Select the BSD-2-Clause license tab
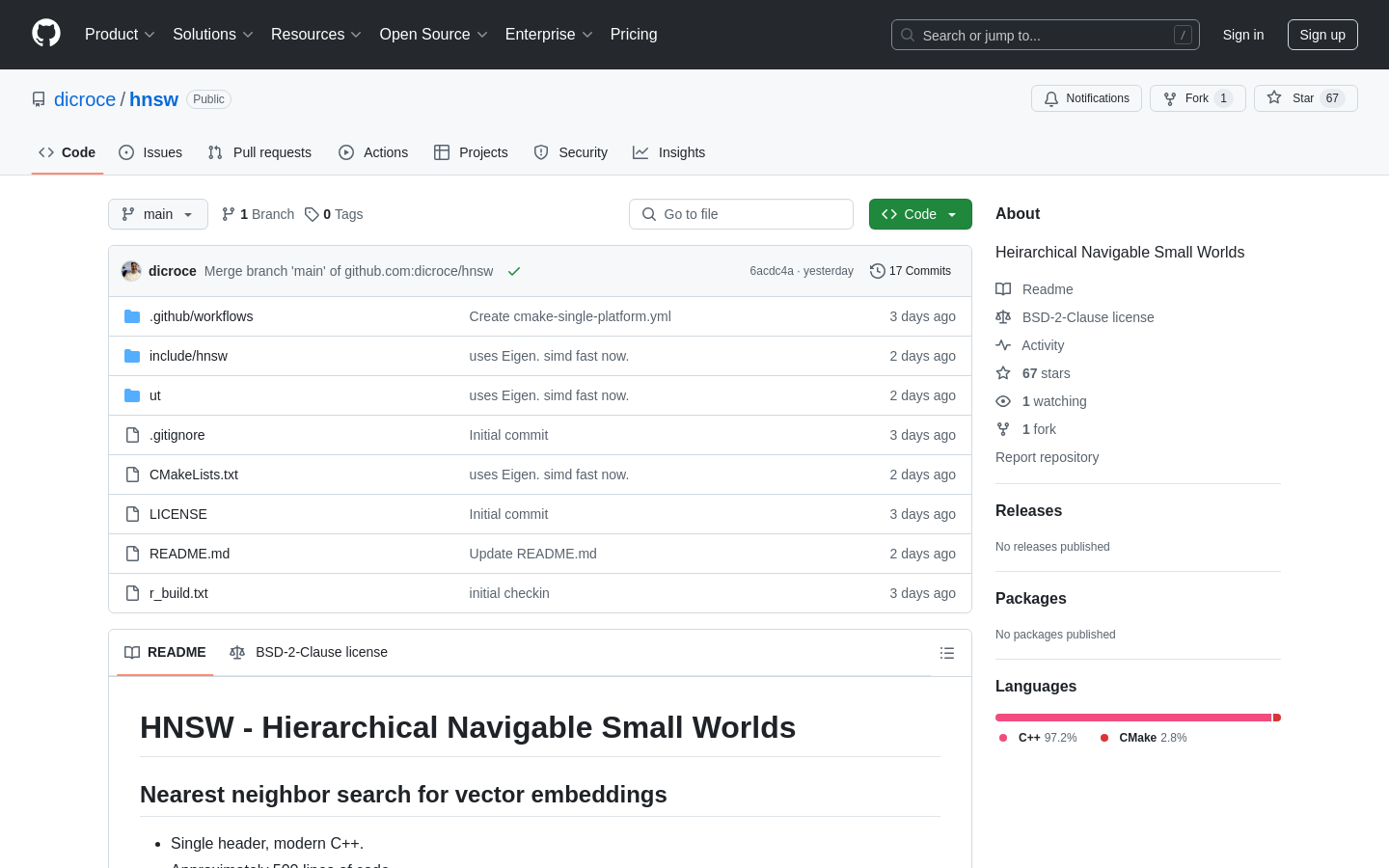Screen dimensions: 1389x868 point(309,652)
